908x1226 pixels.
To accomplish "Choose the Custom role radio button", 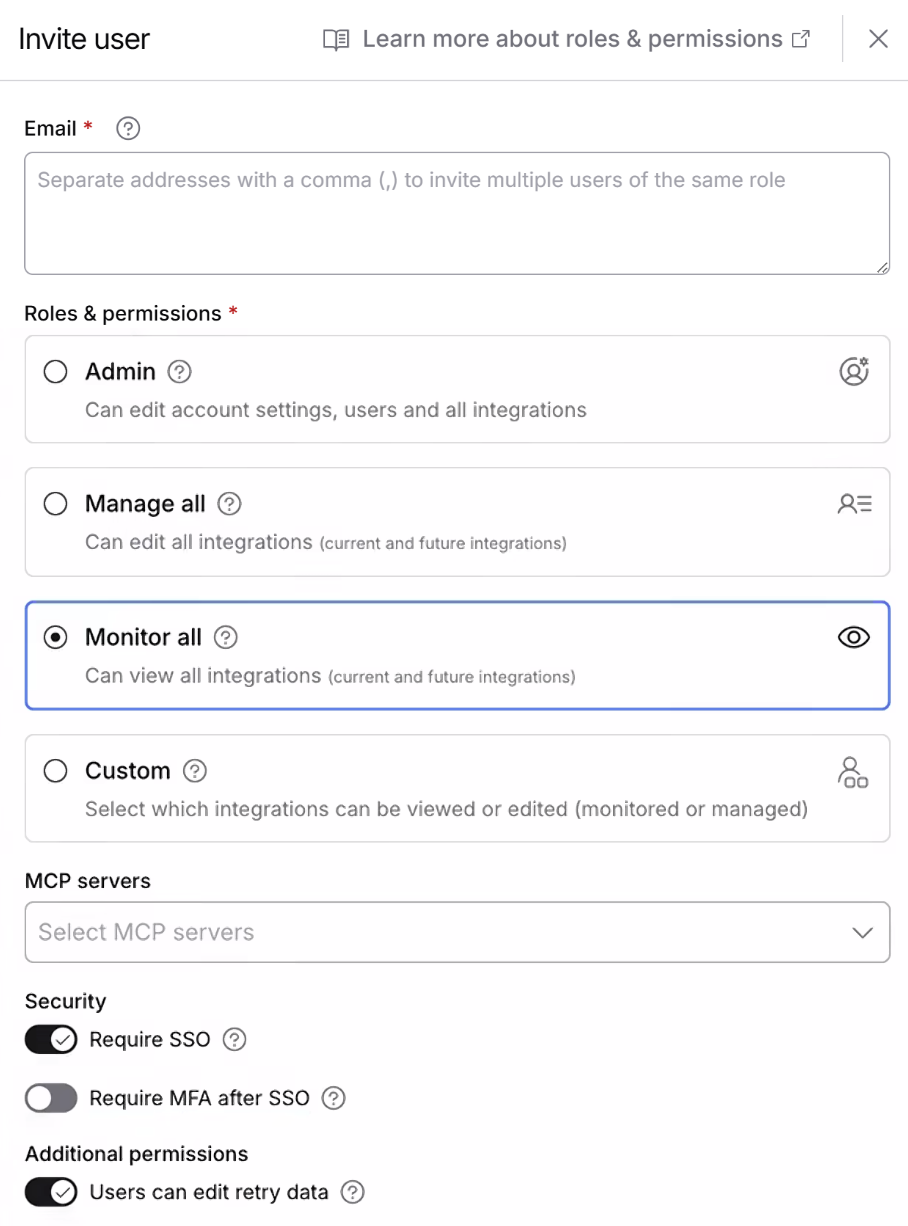I will pyautogui.click(x=56, y=771).
